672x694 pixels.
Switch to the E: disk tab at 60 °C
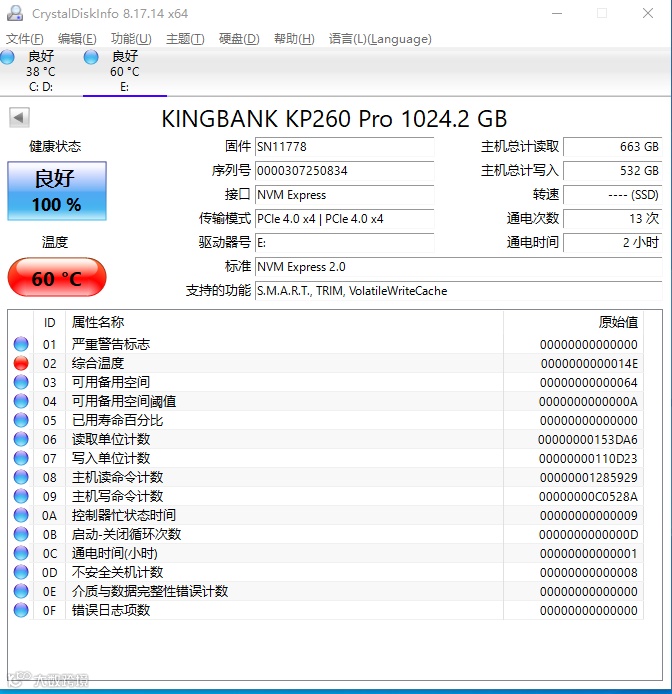(125, 71)
